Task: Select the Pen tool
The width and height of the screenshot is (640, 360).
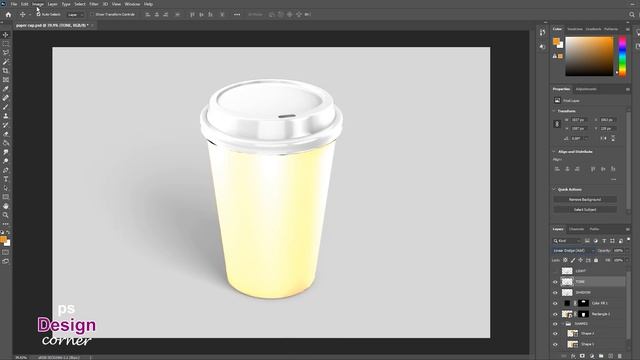Action: point(6,170)
